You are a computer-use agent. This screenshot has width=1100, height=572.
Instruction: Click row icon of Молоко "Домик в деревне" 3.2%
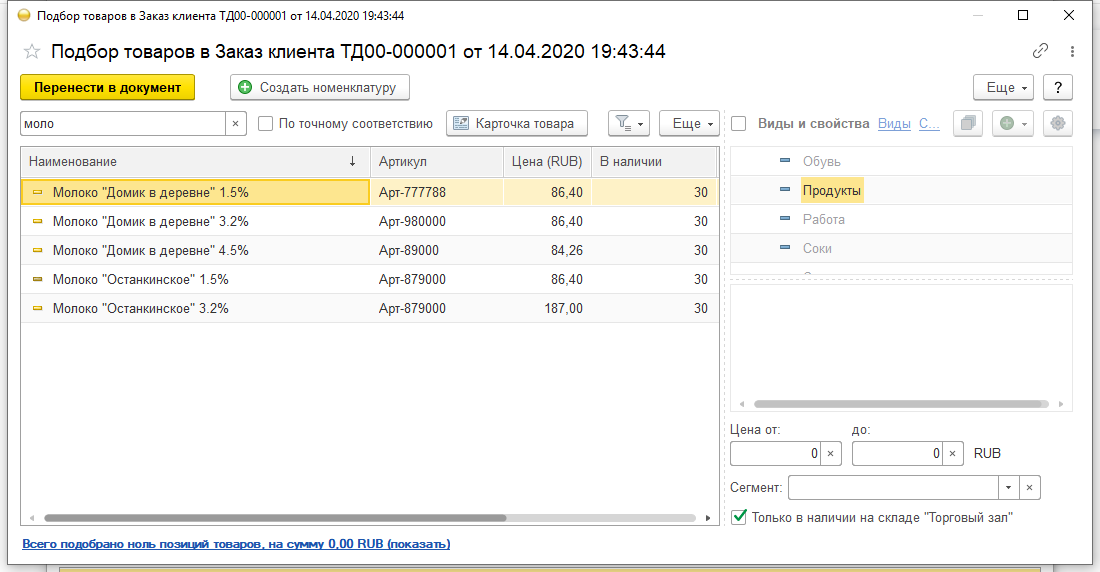click(38, 221)
